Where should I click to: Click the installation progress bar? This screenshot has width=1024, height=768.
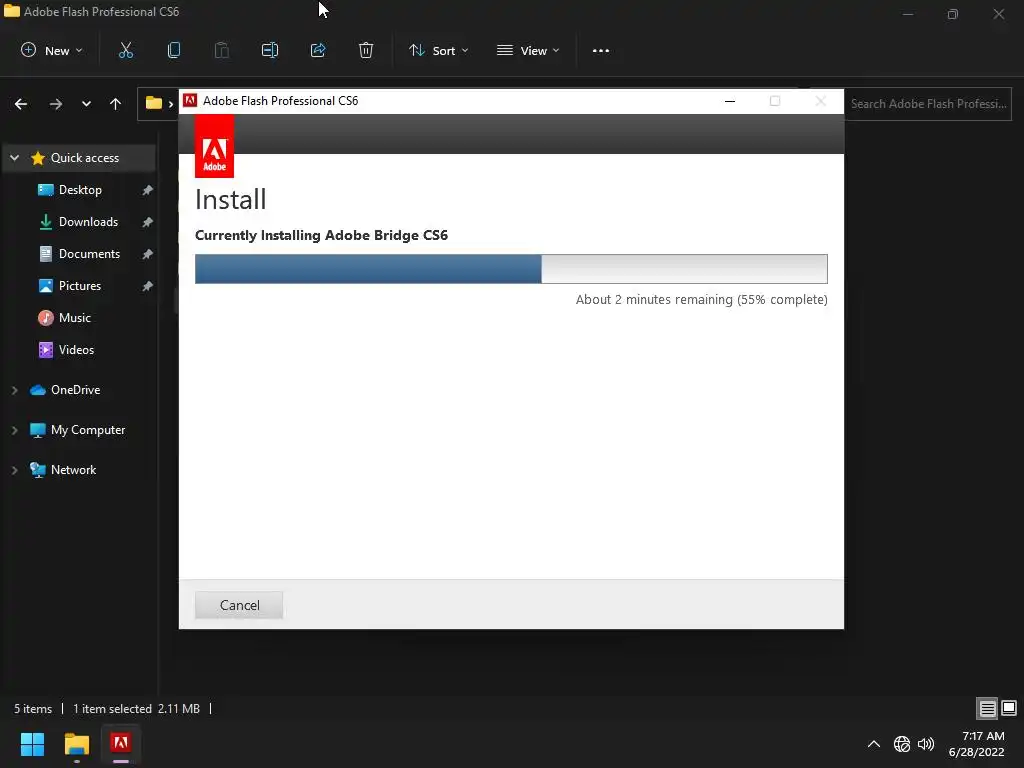click(x=511, y=269)
